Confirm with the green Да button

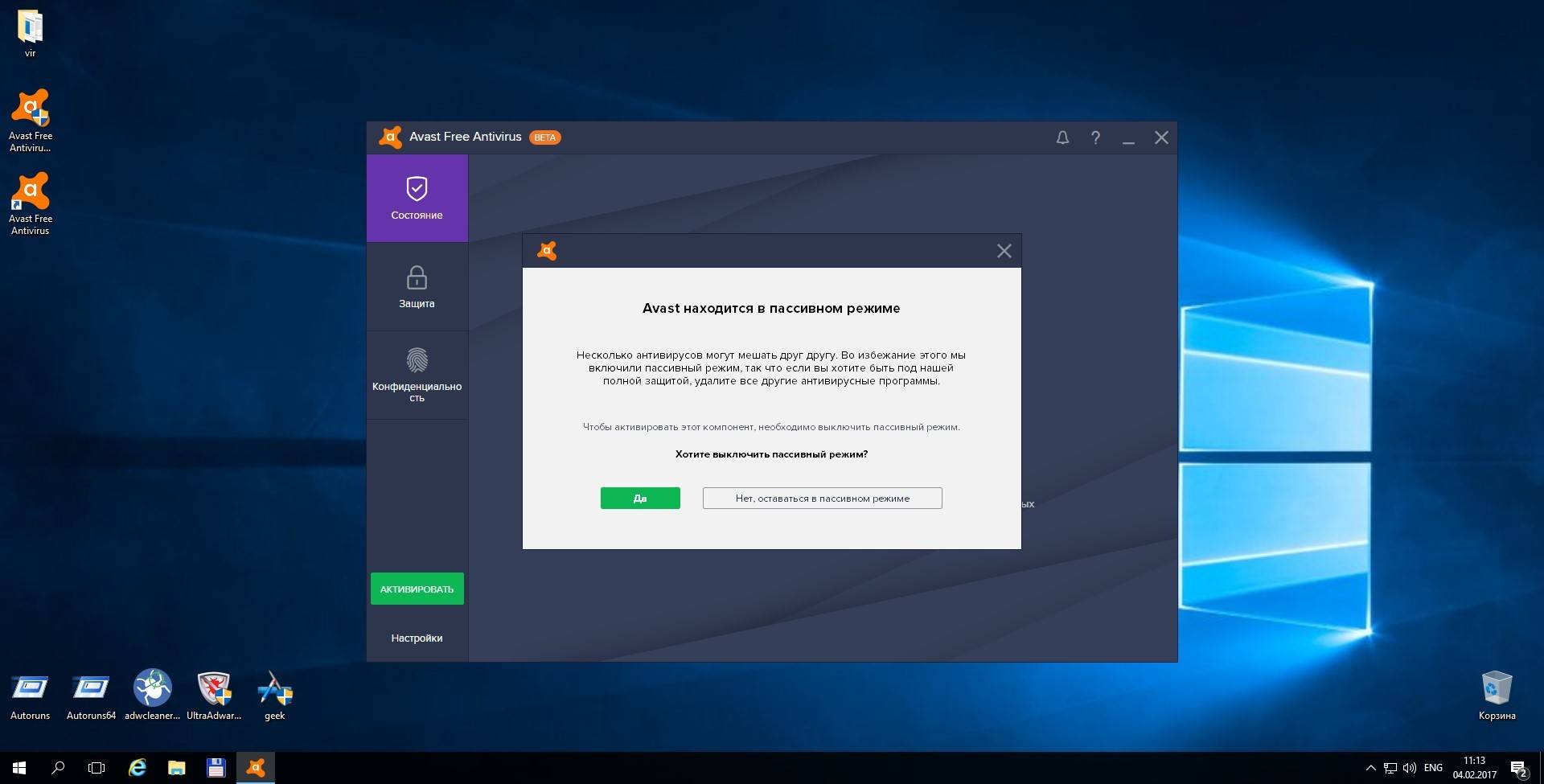(640, 498)
